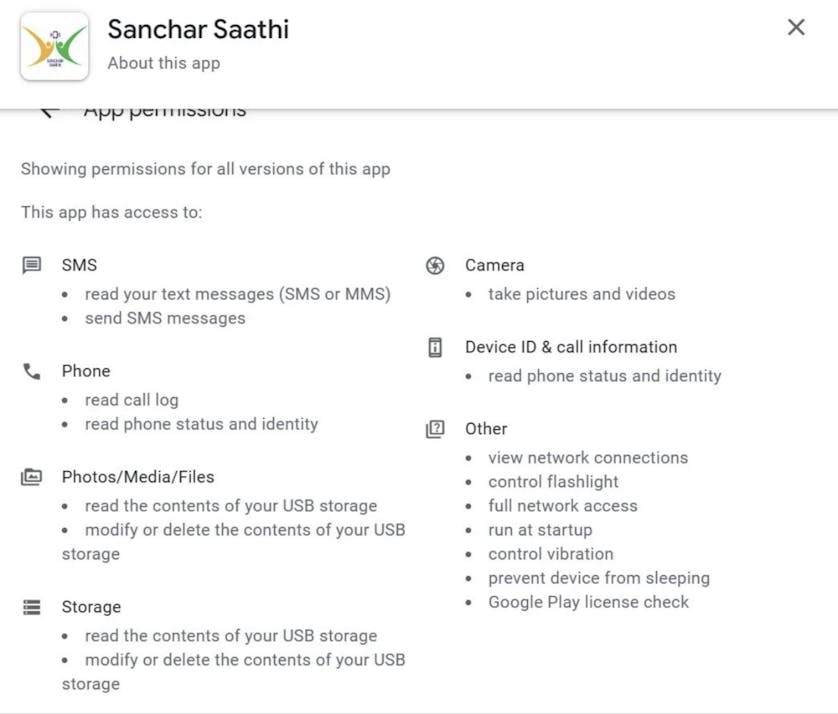Click the Sanchar Saathi app logo
This screenshot has height=714, width=838.
tap(54, 46)
